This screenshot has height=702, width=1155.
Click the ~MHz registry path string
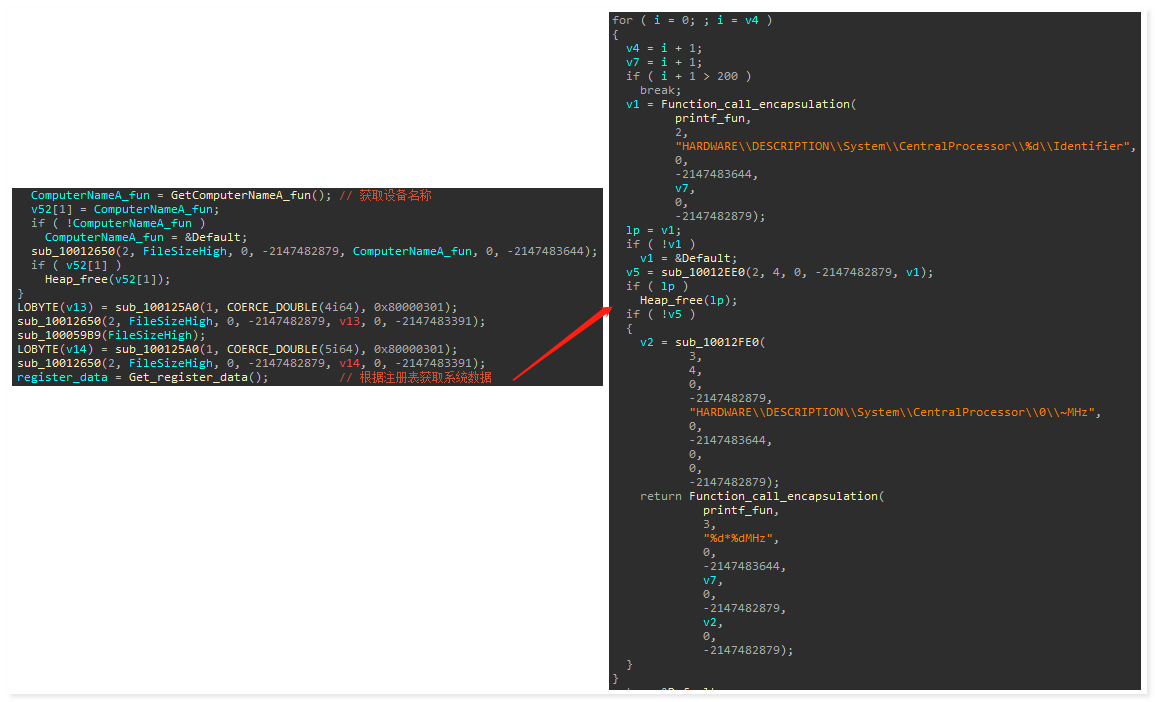coord(892,412)
